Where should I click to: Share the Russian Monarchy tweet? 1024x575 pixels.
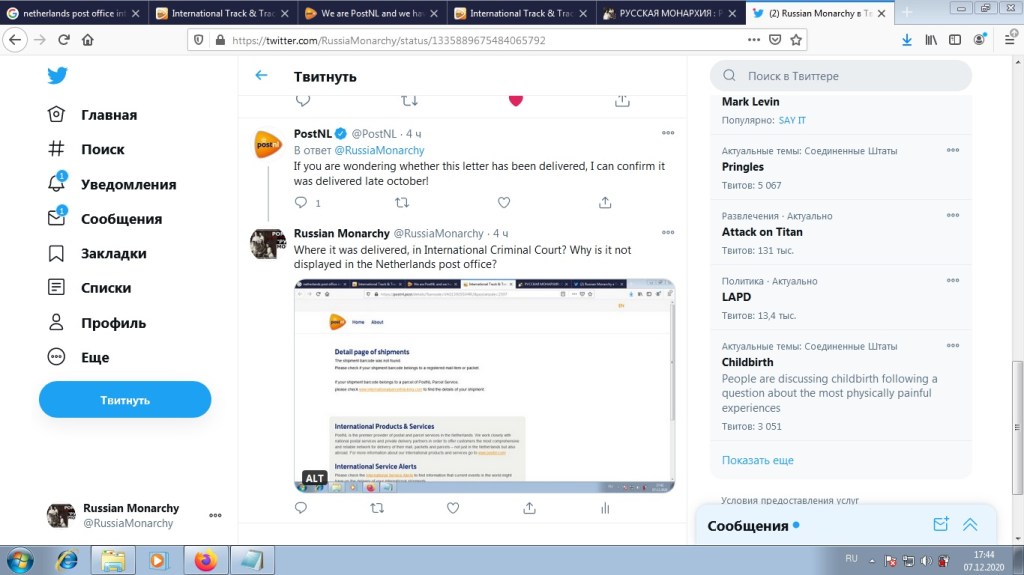point(529,508)
